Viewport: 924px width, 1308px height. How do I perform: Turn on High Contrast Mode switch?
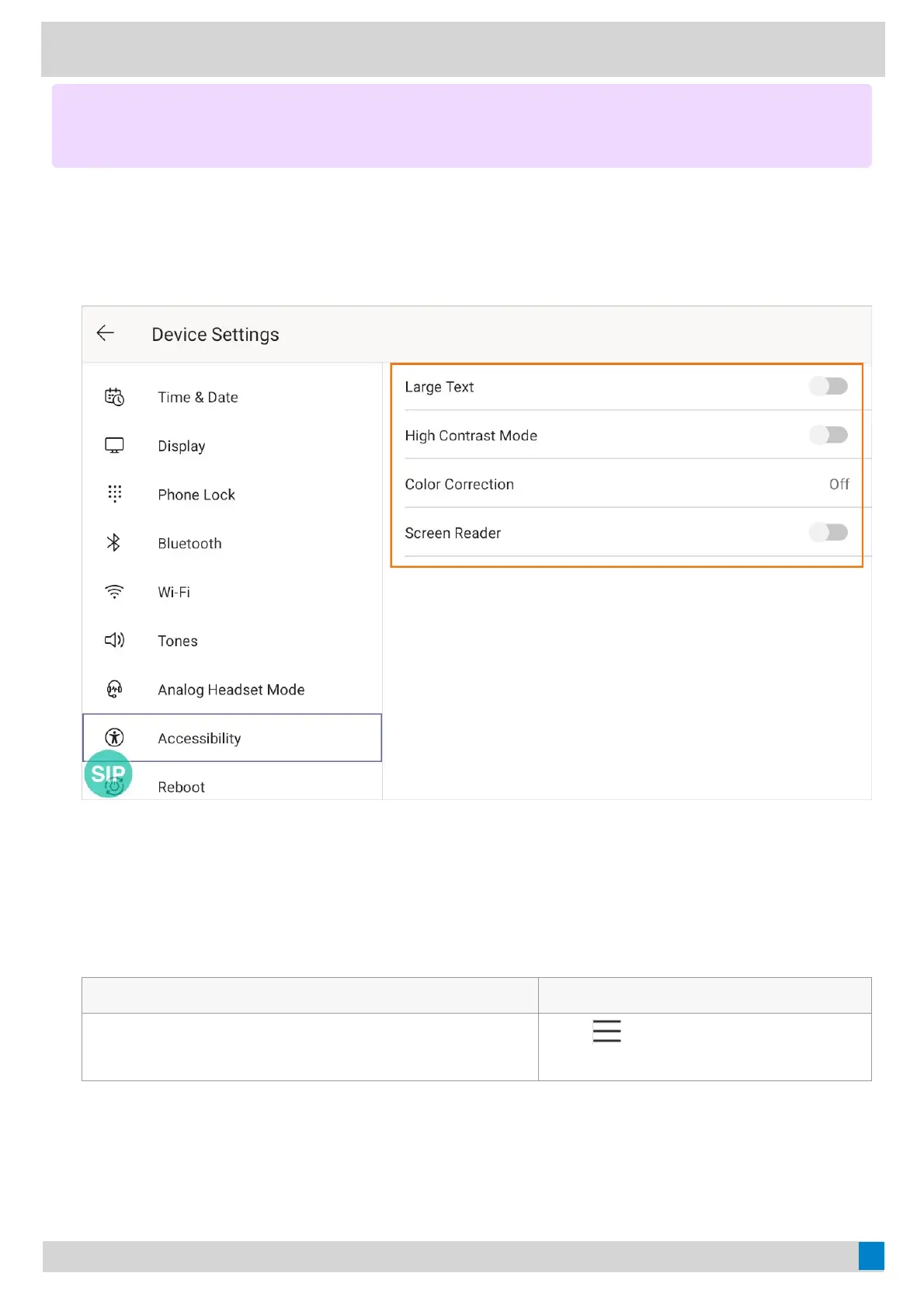828,435
